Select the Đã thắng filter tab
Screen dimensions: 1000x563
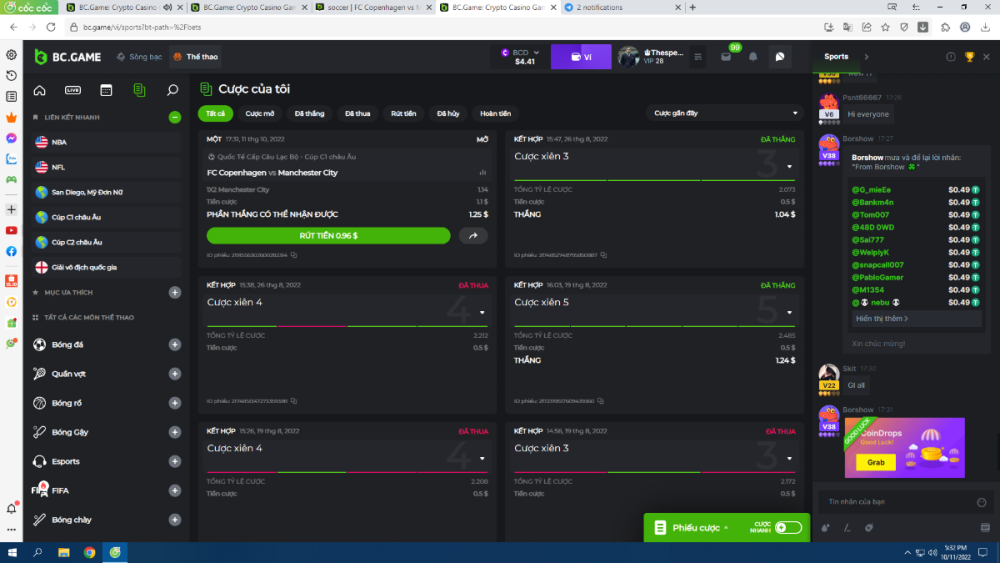click(309, 113)
